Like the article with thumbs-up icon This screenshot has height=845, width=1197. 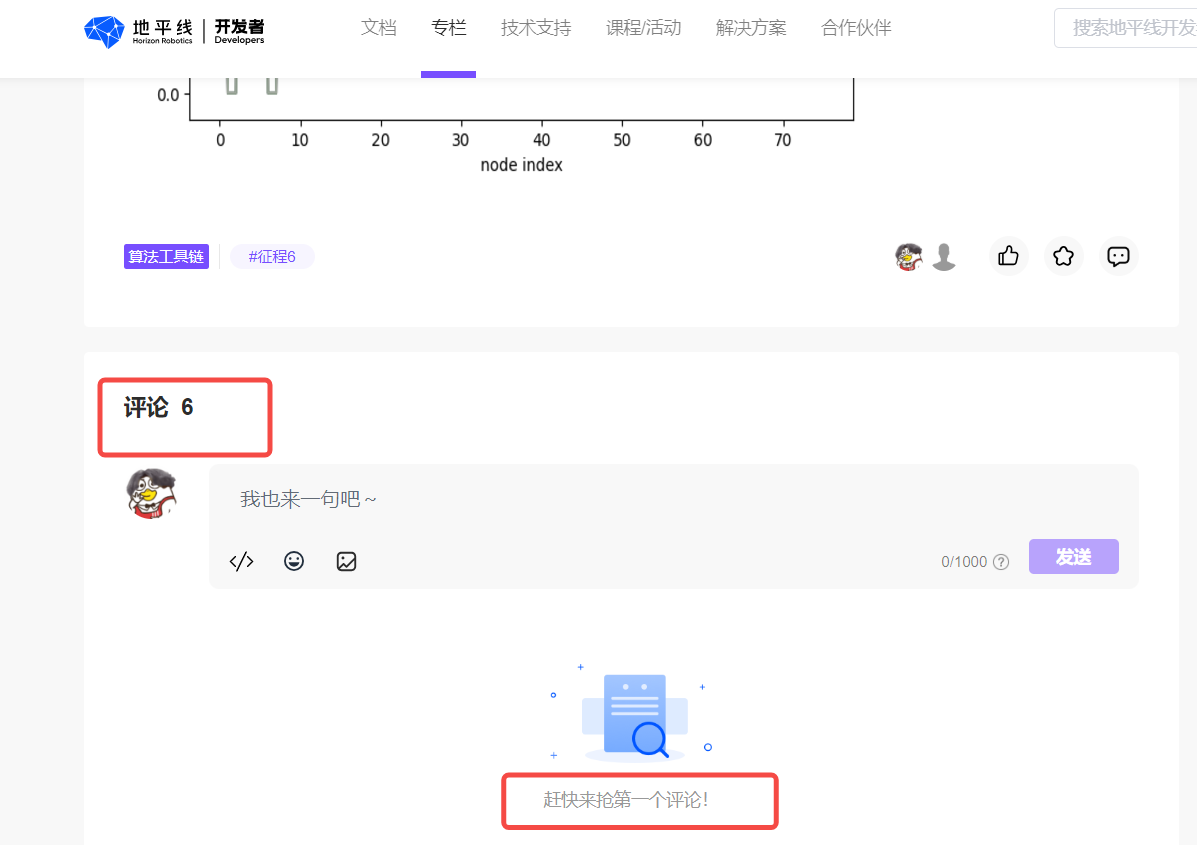(1009, 257)
